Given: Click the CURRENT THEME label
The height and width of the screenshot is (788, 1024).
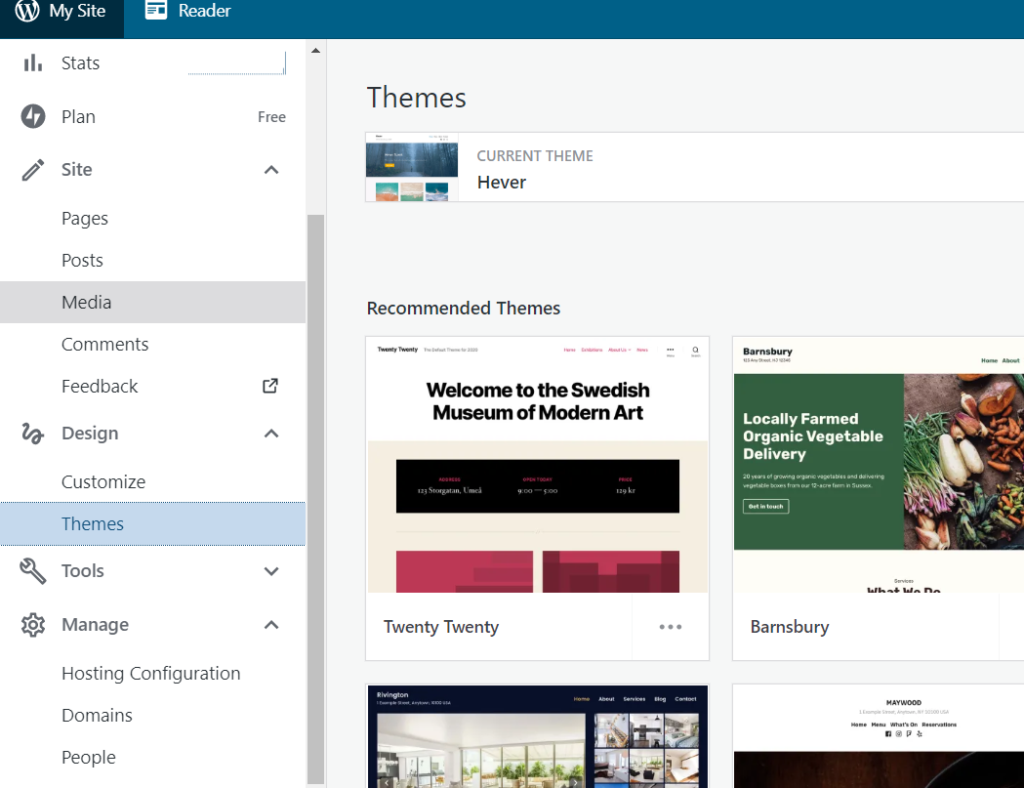Looking at the screenshot, I should point(534,156).
